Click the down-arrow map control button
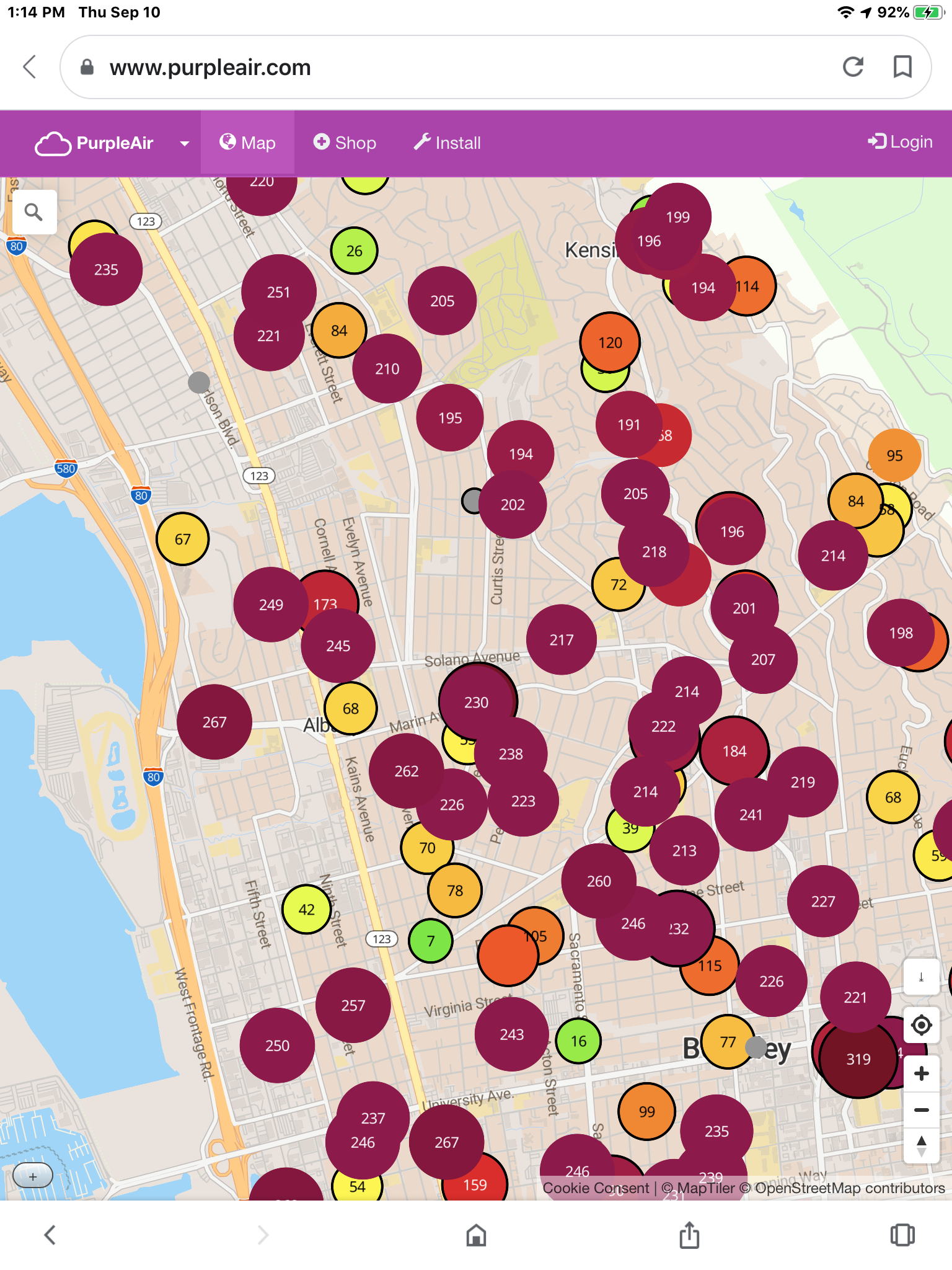This screenshot has width=952, height=1270. click(x=921, y=977)
